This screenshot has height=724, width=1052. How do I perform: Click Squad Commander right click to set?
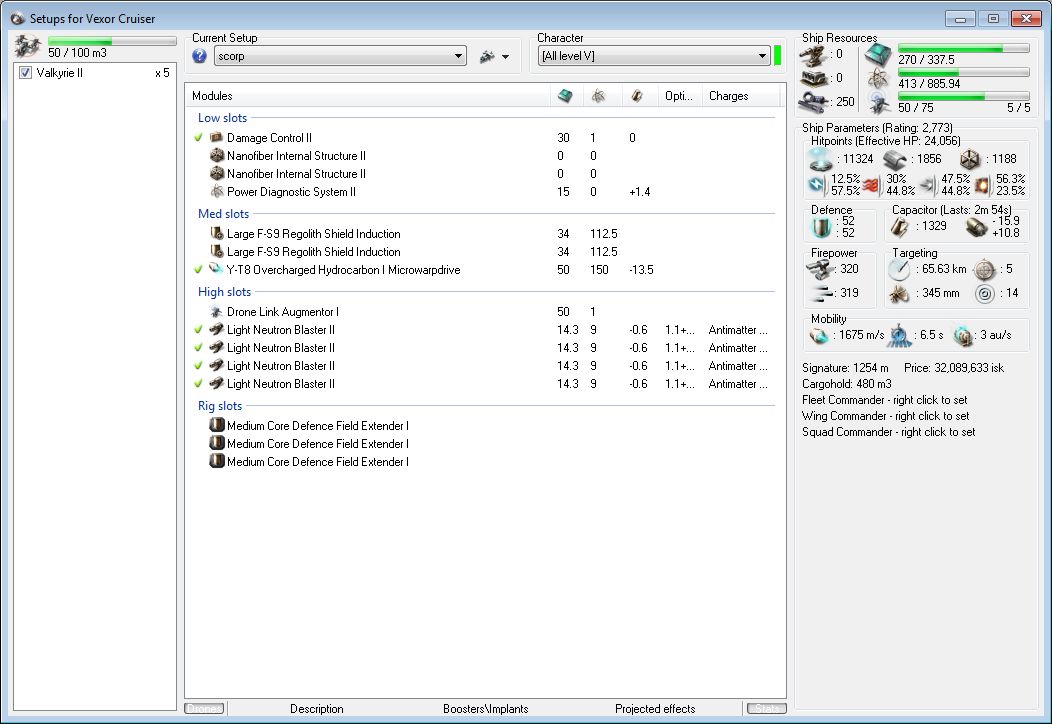888,432
